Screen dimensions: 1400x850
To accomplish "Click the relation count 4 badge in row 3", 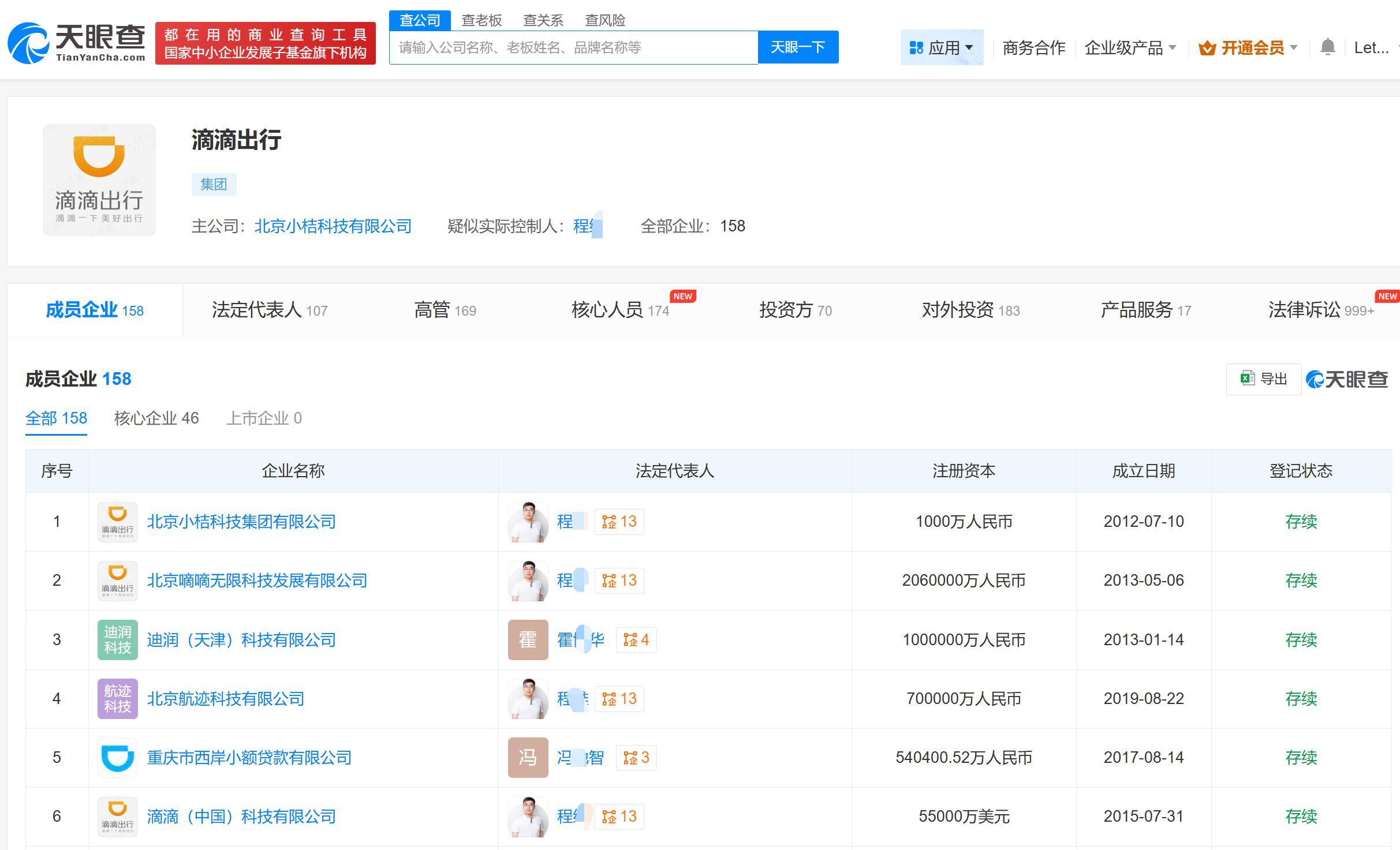I will click(636, 640).
